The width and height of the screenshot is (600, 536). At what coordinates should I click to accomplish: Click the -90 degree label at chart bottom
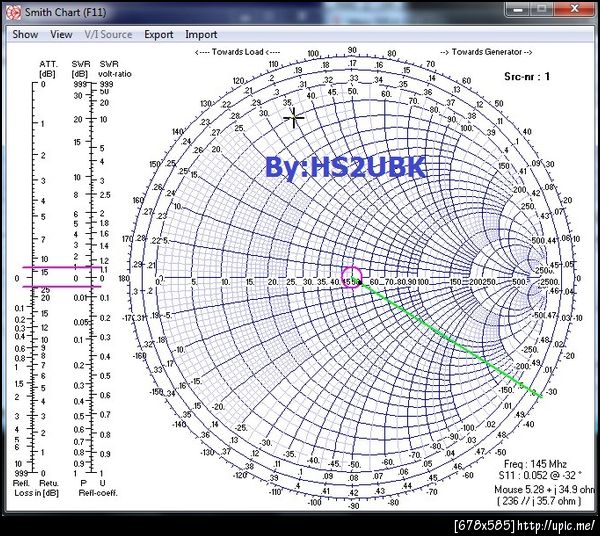pyautogui.click(x=354, y=505)
